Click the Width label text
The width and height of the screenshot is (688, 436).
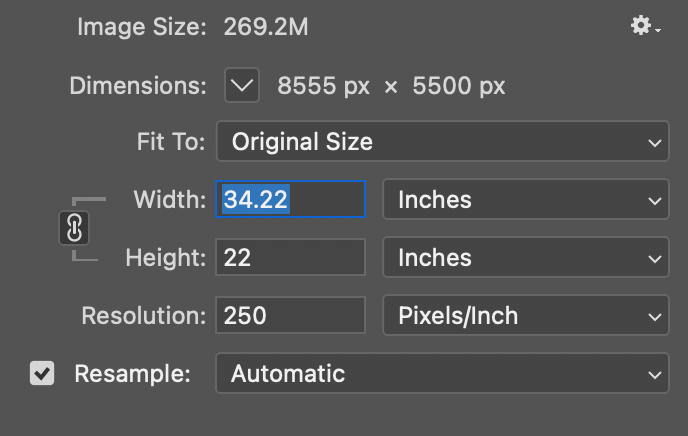170,200
